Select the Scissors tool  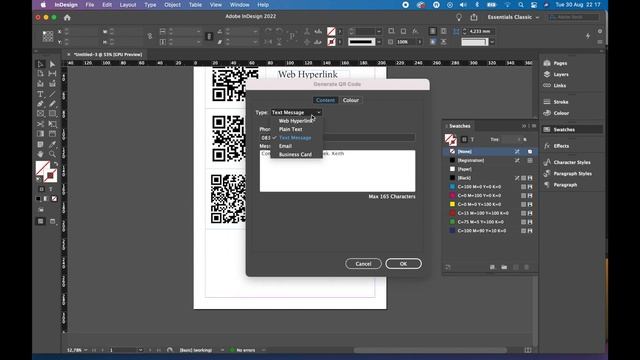(40, 124)
